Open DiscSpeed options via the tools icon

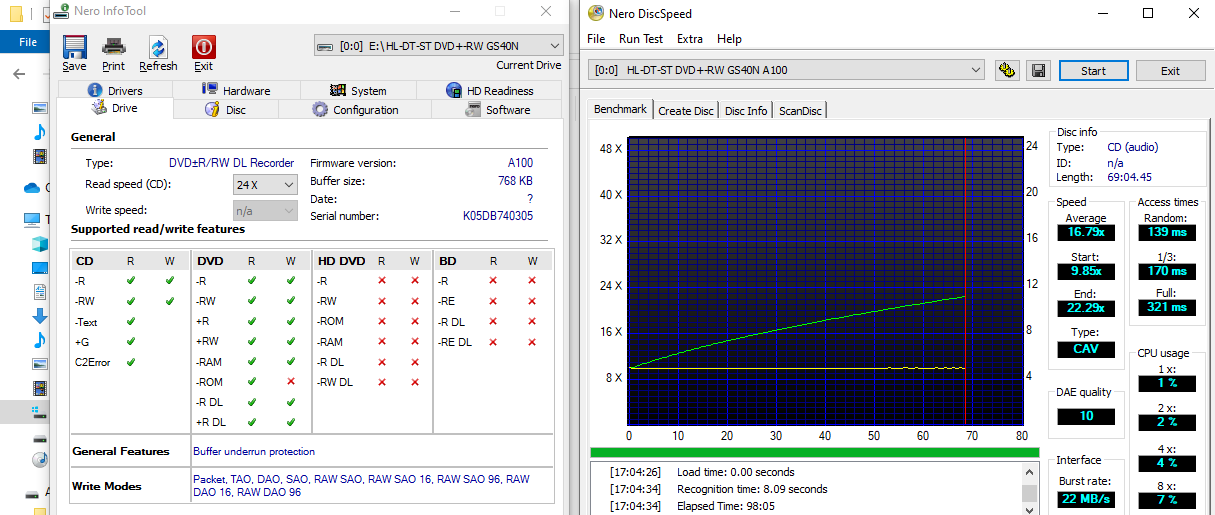point(1007,70)
